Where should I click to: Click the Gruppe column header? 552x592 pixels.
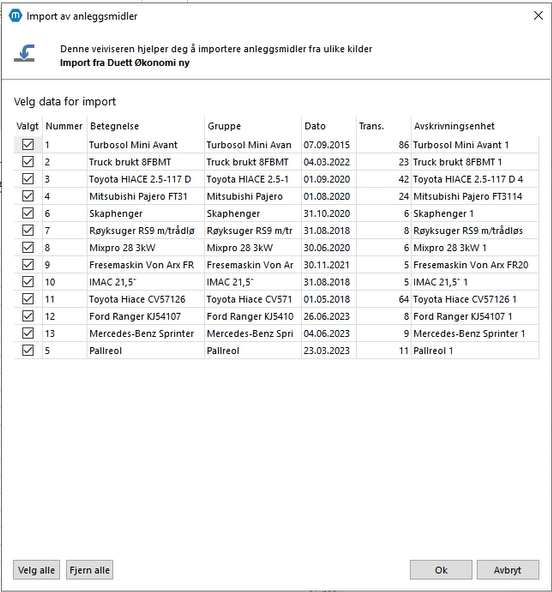tap(253, 126)
